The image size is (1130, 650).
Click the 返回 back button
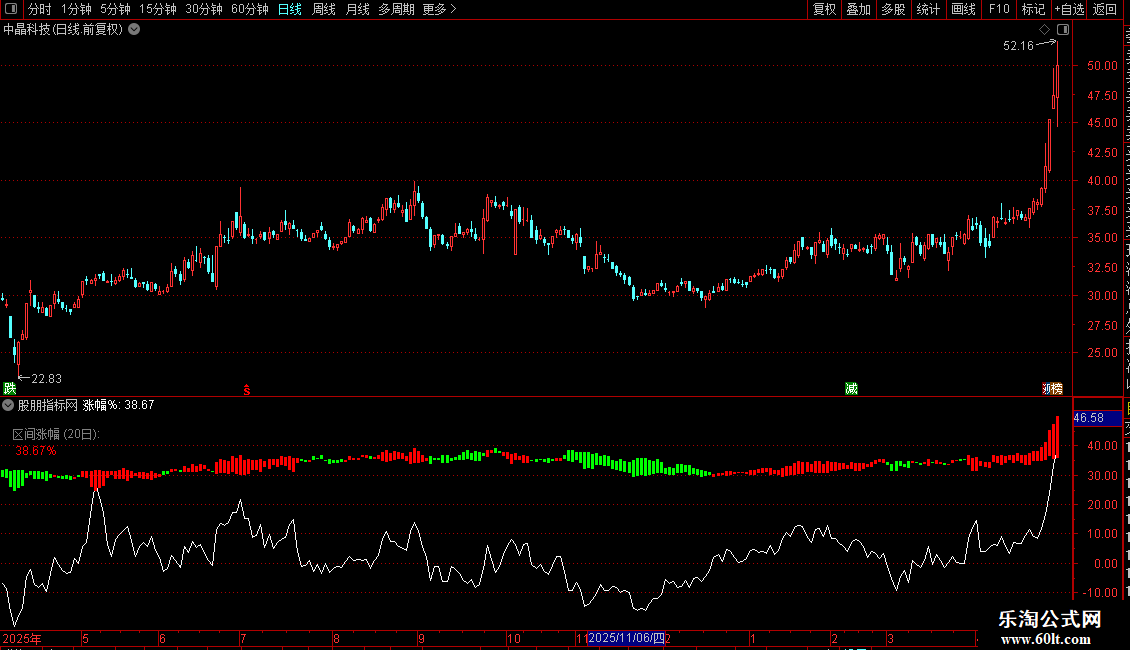coord(1105,9)
